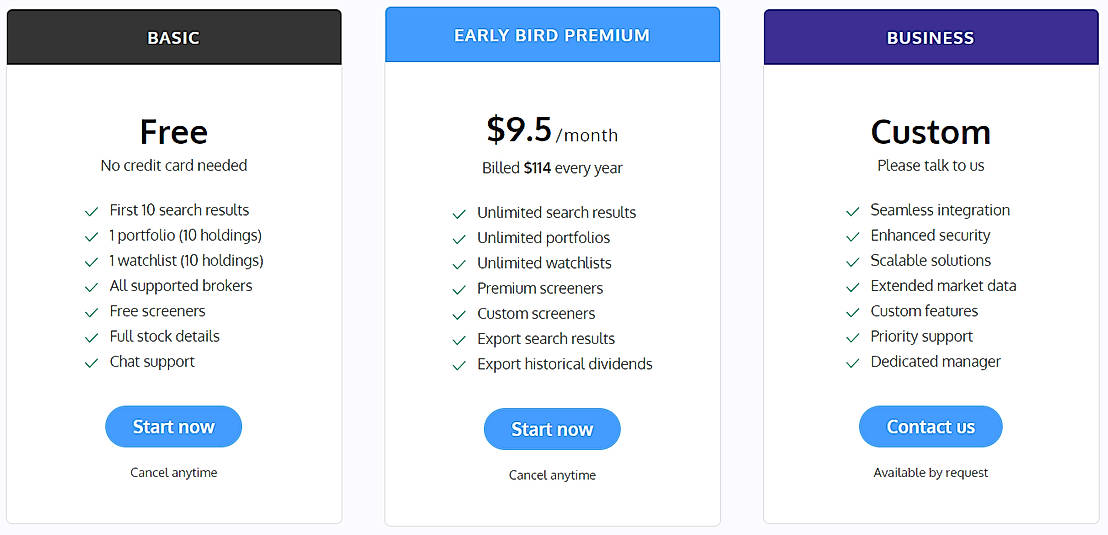The height and width of the screenshot is (535, 1108).
Task: Click checkmark beside Seamless integration
Action: click(852, 211)
